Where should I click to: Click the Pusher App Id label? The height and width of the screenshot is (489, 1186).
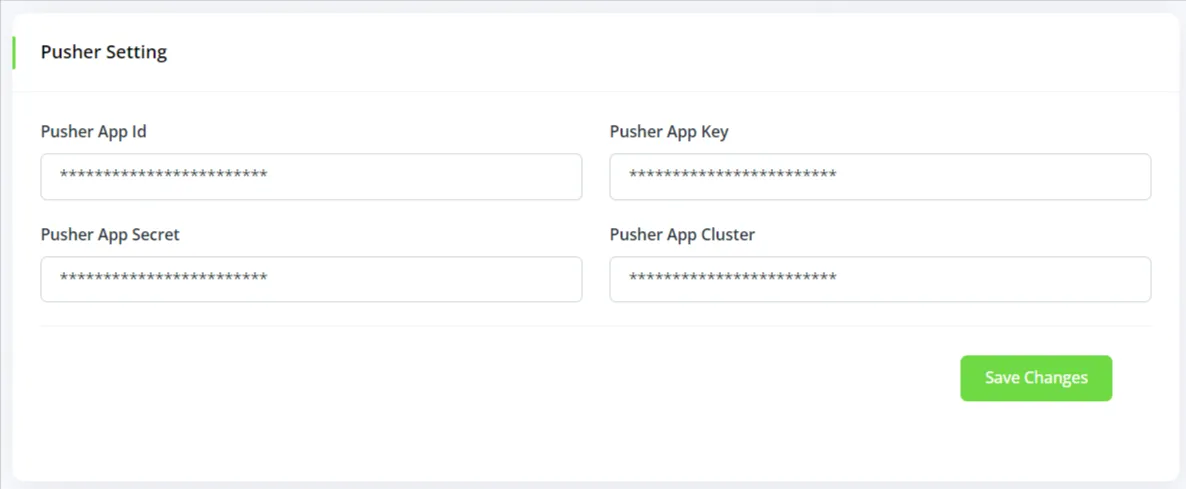coord(94,131)
